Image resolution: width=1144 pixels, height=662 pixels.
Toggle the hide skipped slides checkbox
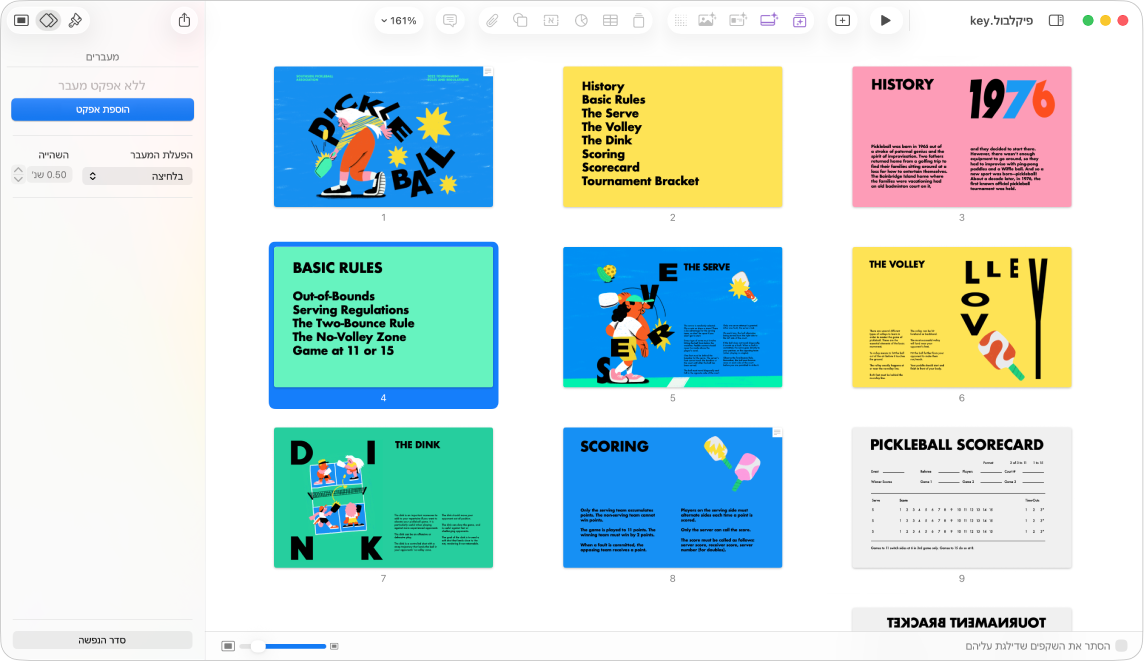(1121, 646)
